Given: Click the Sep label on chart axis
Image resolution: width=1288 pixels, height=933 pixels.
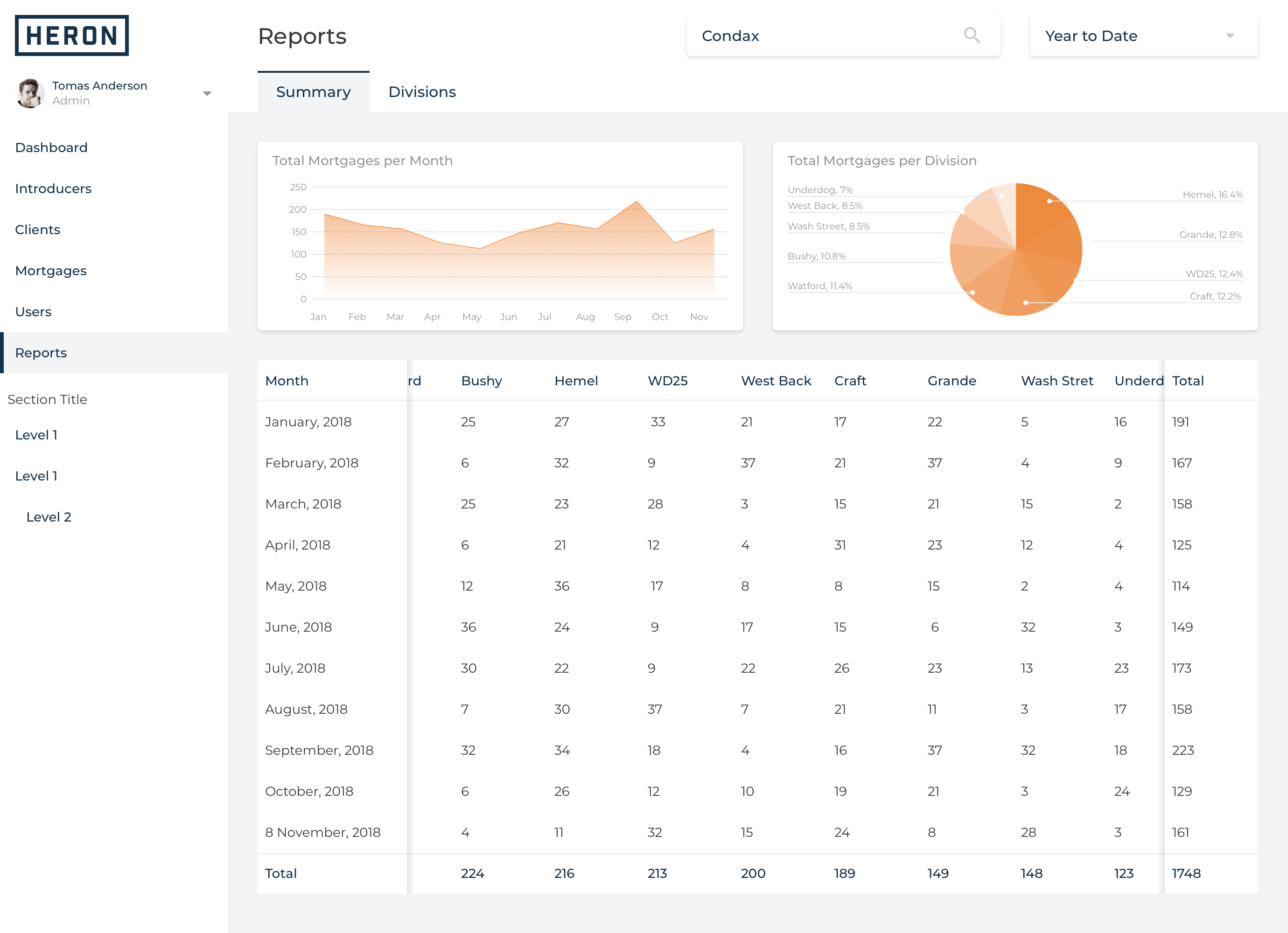Looking at the screenshot, I should click(x=623, y=317).
